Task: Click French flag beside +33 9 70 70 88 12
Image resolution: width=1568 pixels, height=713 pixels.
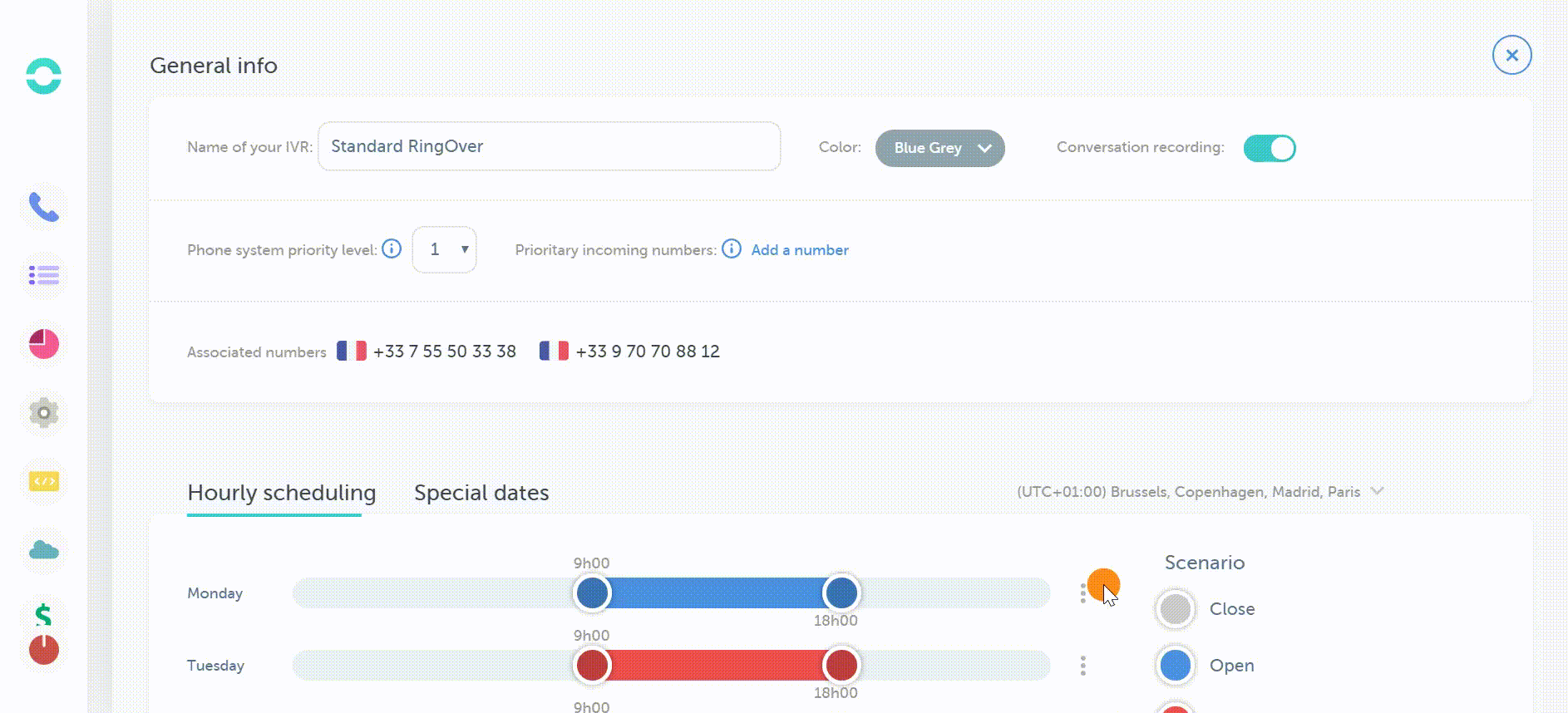Action: pyautogui.click(x=554, y=351)
